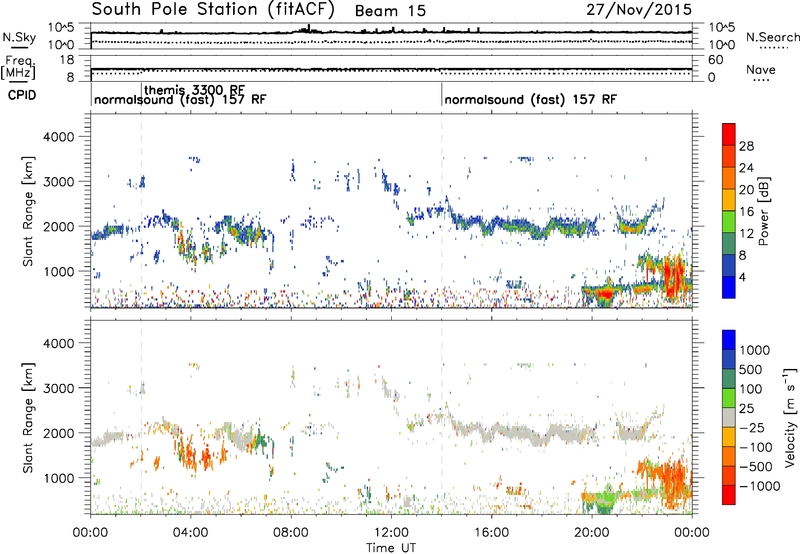This screenshot has height=554, width=800.
Task: Click 'Slant Range [km]' label of power panel
Action: pyautogui.click(x=28, y=211)
